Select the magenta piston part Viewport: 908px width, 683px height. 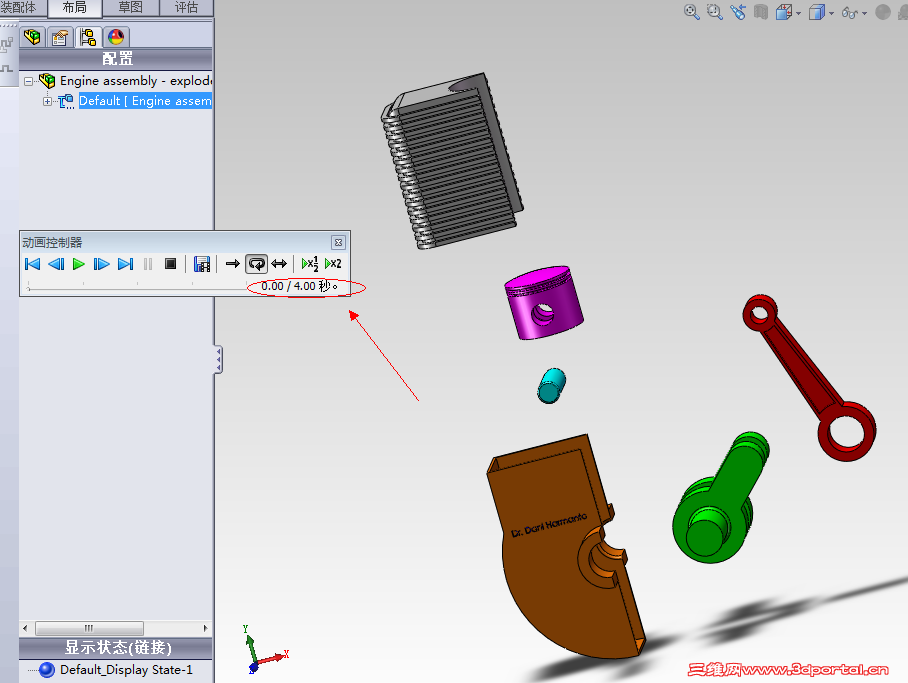[x=543, y=303]
